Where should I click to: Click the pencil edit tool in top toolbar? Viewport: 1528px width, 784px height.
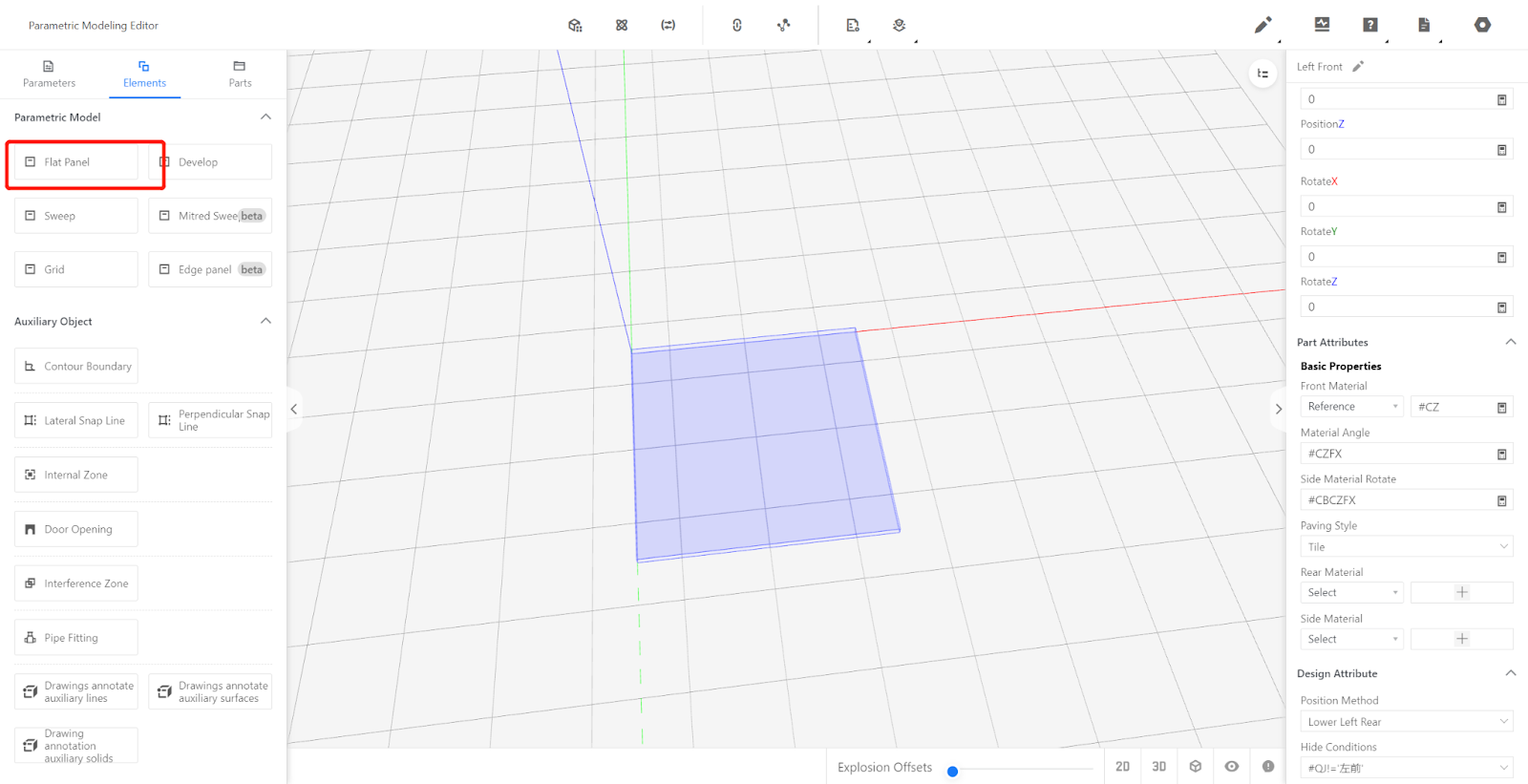[x=1263, y=25]
